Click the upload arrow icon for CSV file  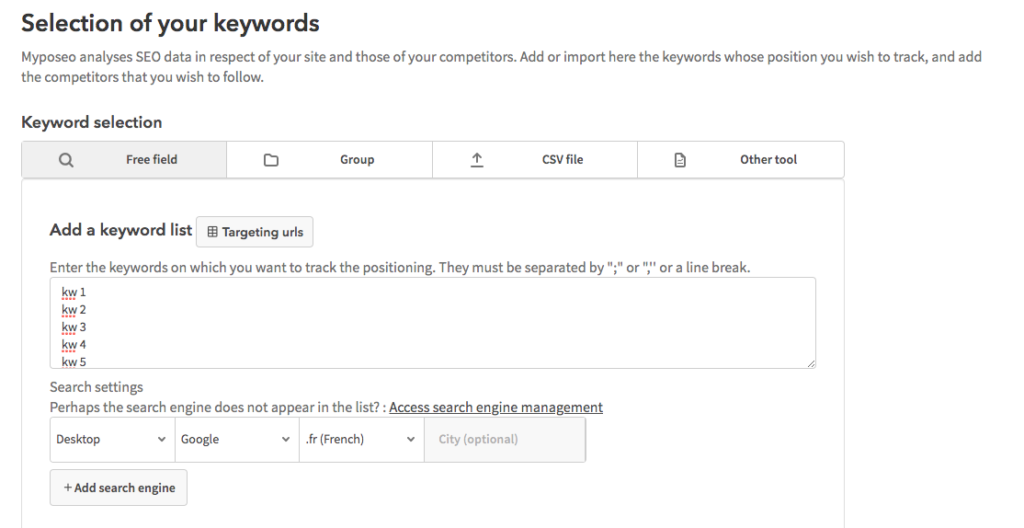tap(477, 160)
